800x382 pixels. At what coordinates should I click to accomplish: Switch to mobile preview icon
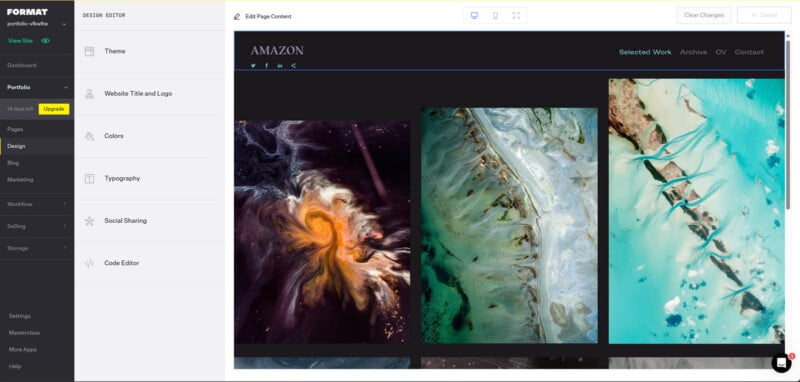point(495,15)
